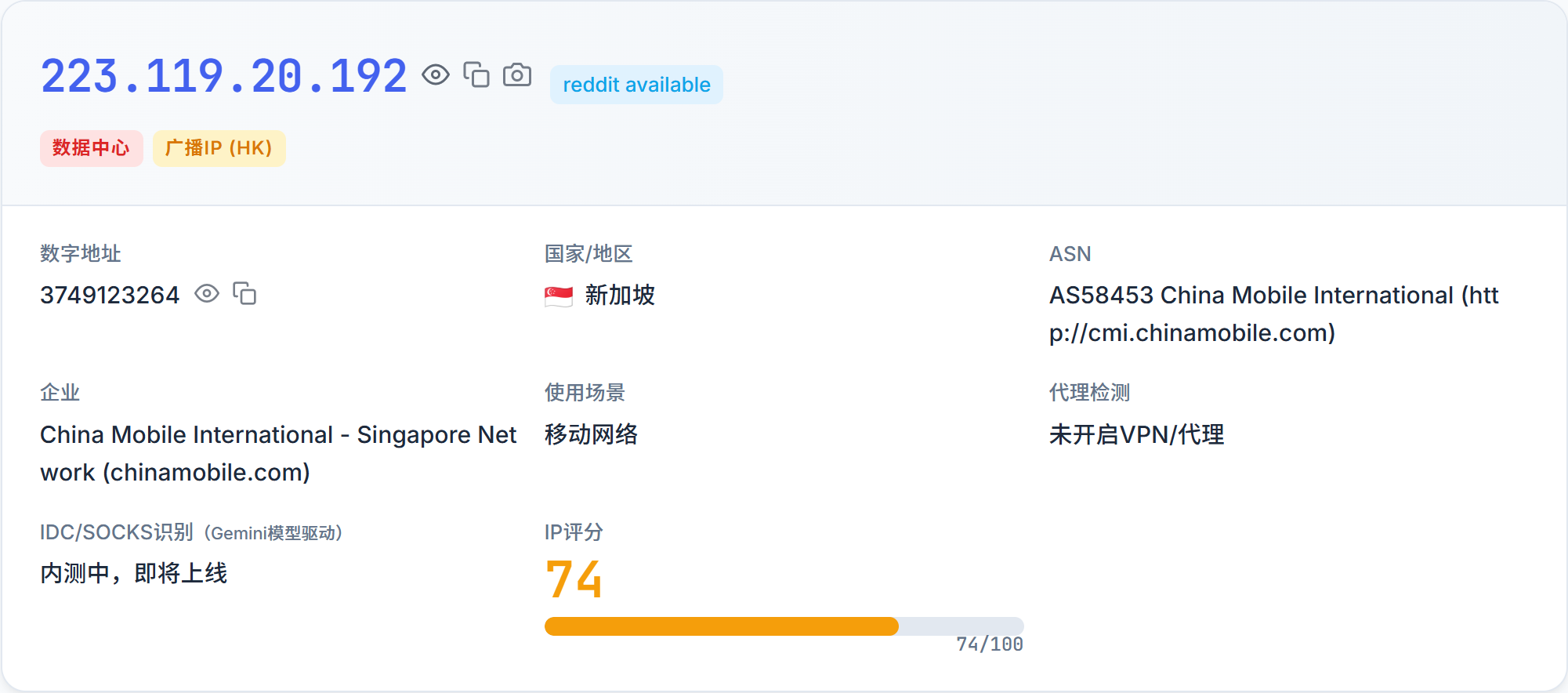The height and width of the screenshot is (693, 1568).
Task: Toggle eye icon next to 3749123264
Action: pyautogui.click(x=207, y=294)
